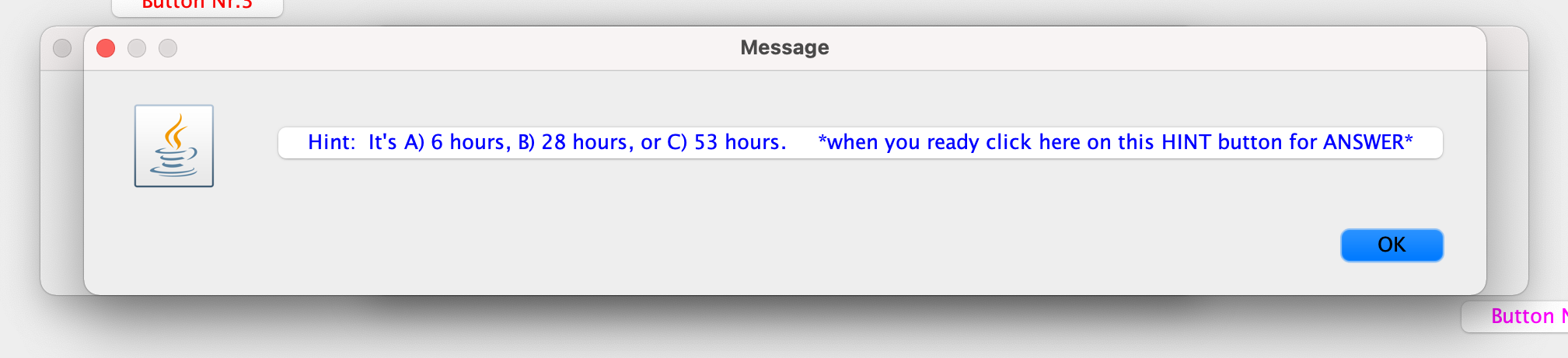The image size is (1568, 358).
Task: Click the empty title bar right of Message title
Action: click(1151, 48)
